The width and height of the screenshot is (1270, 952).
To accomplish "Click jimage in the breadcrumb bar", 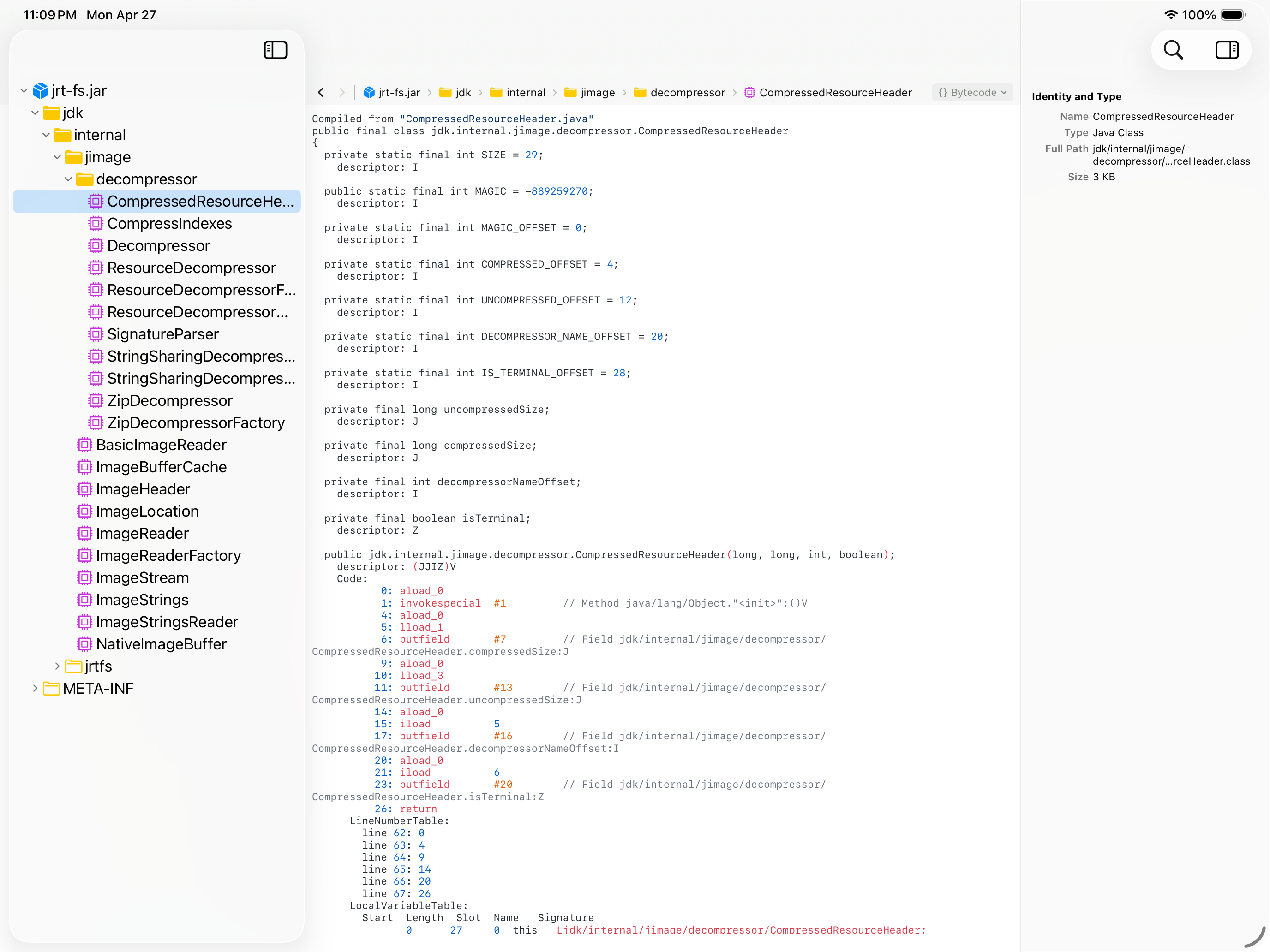I will 590,92.
